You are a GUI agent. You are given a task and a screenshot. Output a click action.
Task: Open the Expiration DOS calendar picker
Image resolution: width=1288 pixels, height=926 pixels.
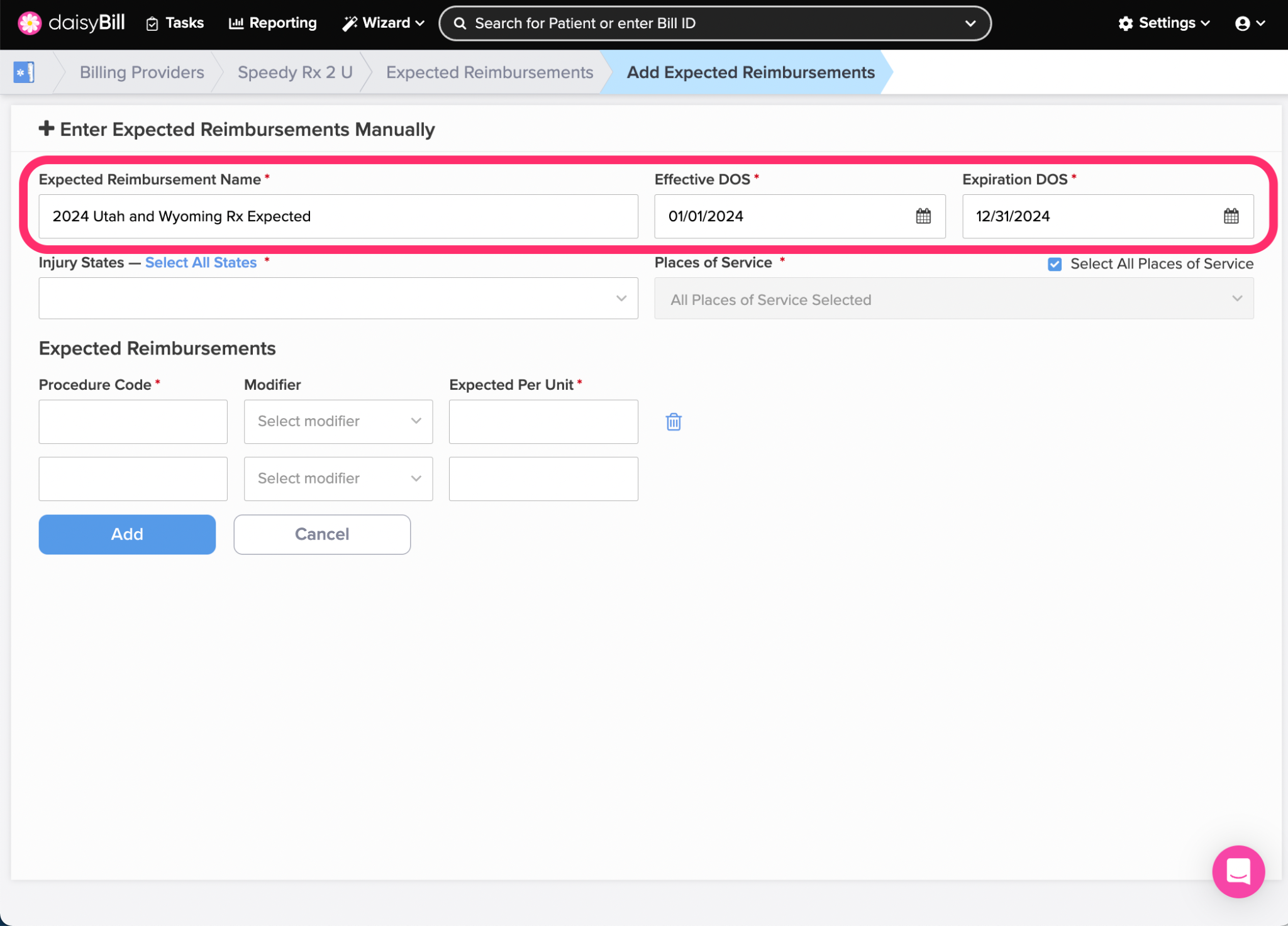pos(1231,216)
